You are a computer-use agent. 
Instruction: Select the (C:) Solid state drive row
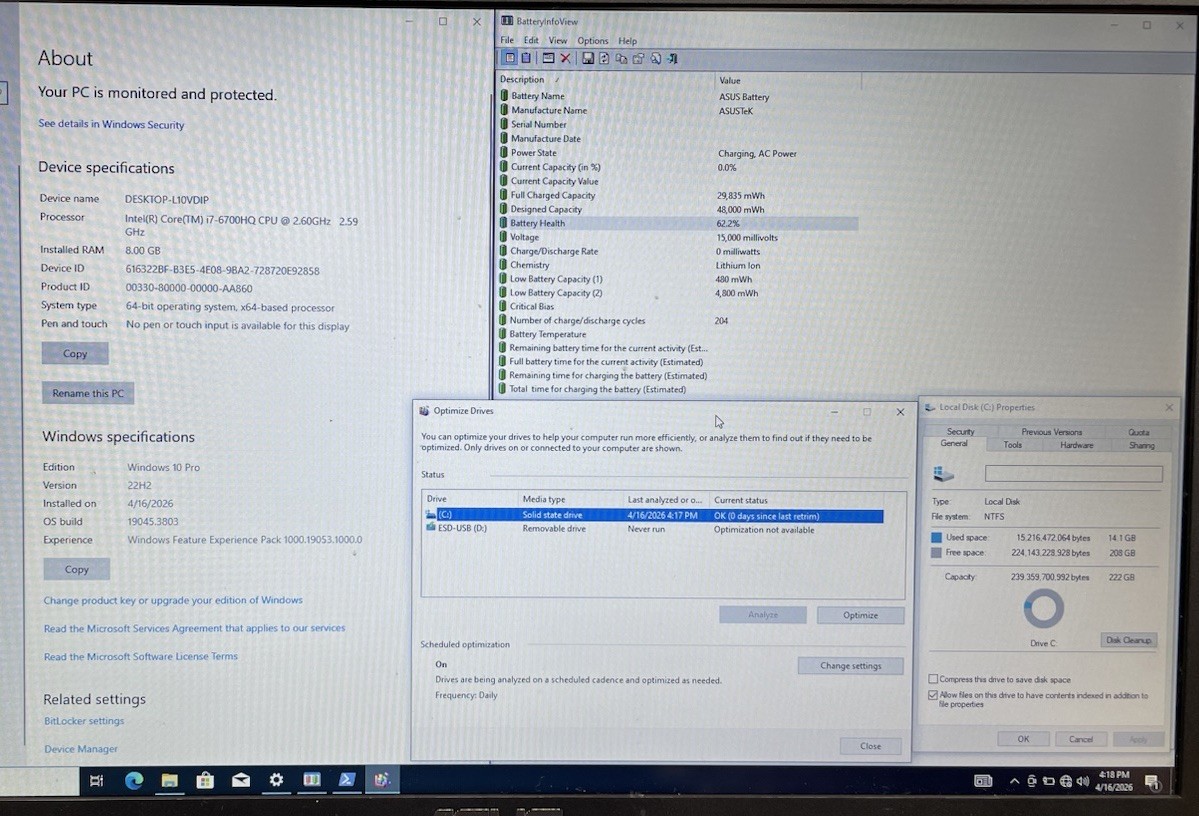(655, 515)
